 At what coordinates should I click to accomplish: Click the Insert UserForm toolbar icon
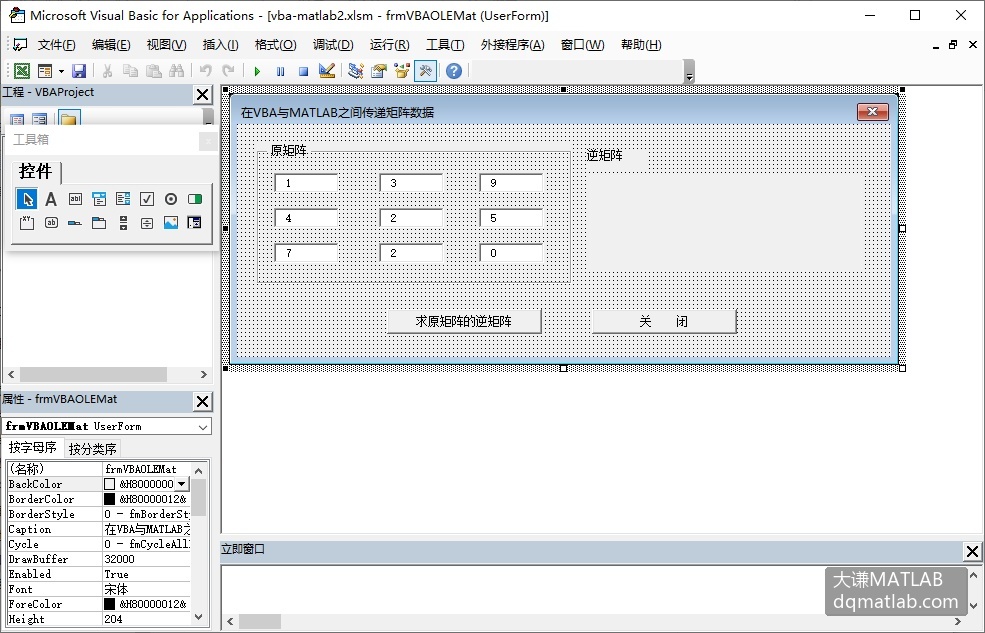tap(45, 71)
